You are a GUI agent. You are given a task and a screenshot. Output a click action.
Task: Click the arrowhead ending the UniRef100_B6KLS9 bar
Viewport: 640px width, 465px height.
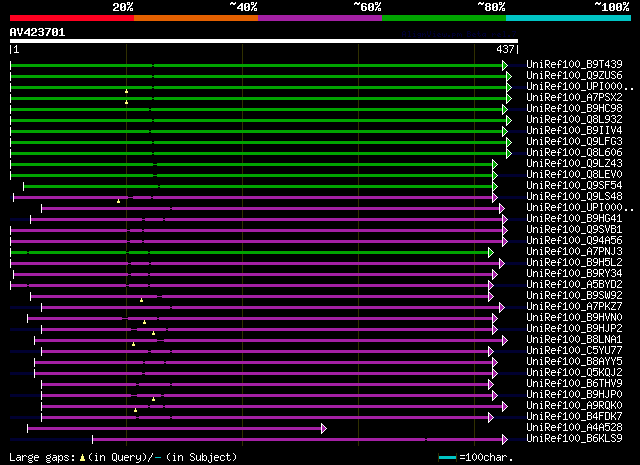(x=506, y=439)
